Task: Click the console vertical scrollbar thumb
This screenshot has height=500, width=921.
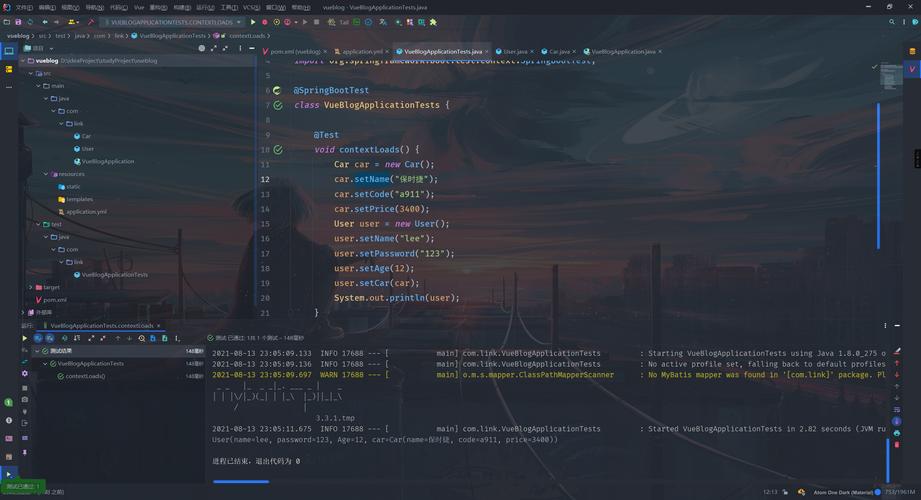Action: tap(888, 461)
